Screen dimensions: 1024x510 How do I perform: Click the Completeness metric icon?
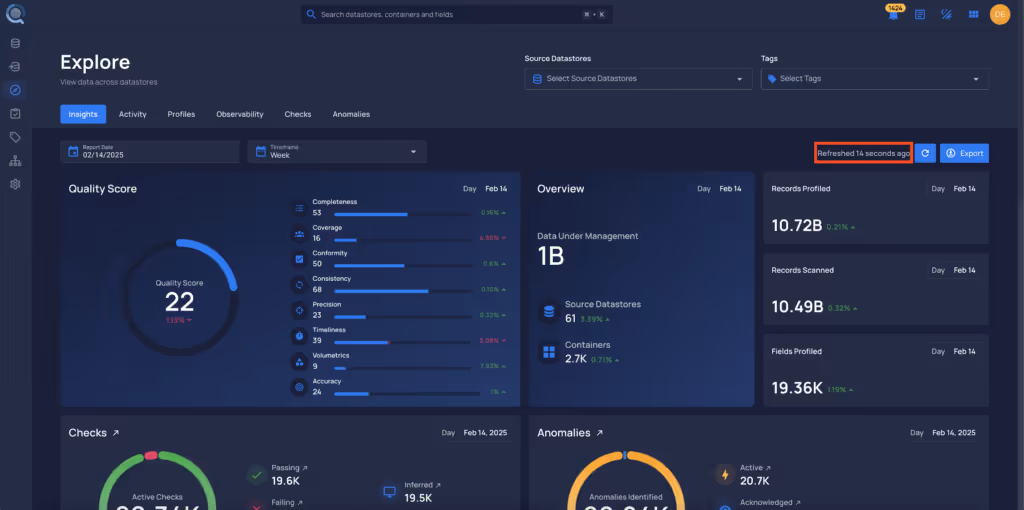[299, 208]
